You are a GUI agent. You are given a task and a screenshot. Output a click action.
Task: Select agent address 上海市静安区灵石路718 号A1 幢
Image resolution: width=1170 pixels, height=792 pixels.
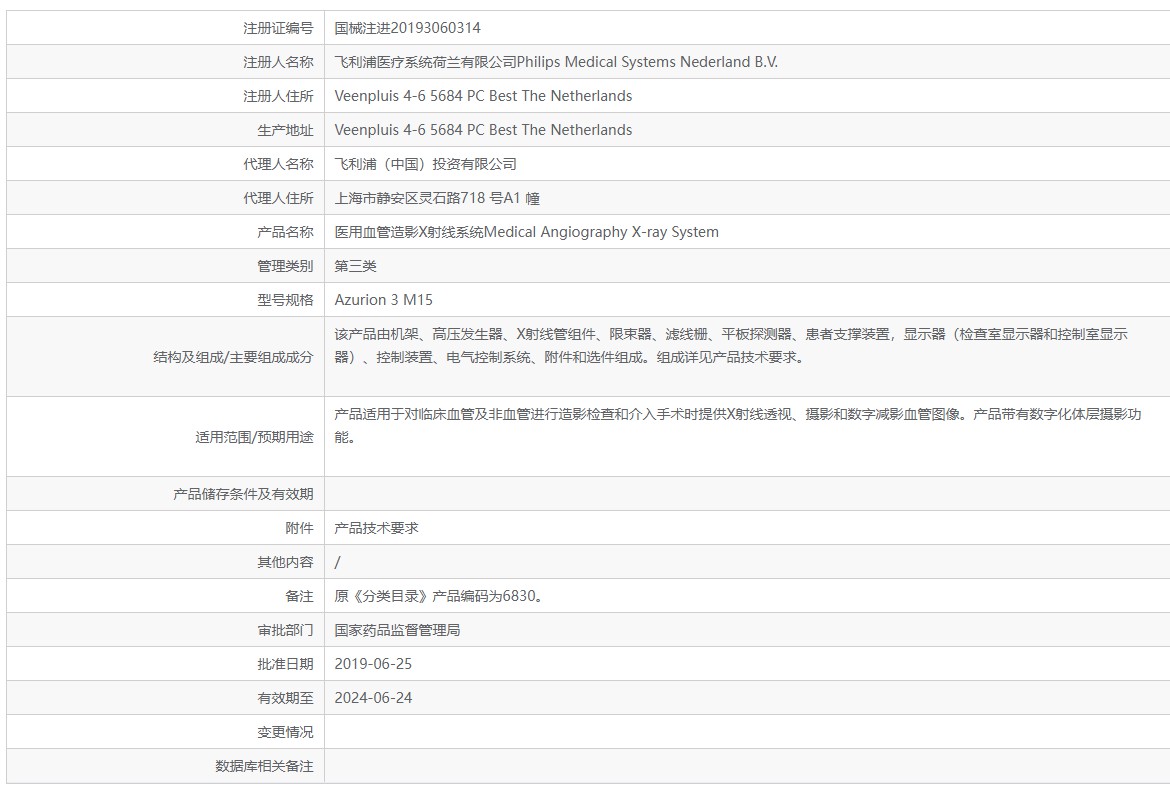point(437,199)
